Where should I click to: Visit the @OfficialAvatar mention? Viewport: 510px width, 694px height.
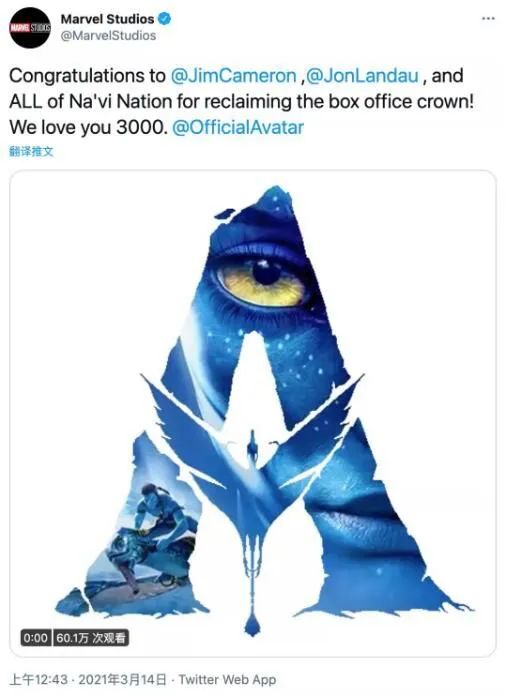[238, 127]
